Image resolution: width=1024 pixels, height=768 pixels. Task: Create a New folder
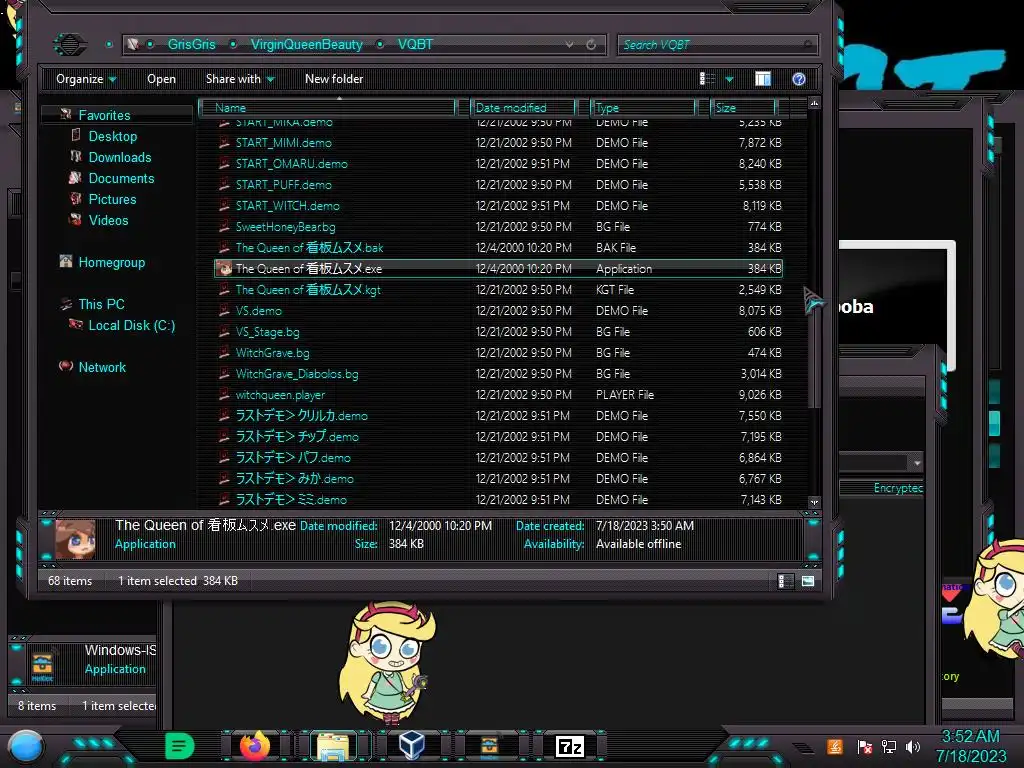point(334,79)
